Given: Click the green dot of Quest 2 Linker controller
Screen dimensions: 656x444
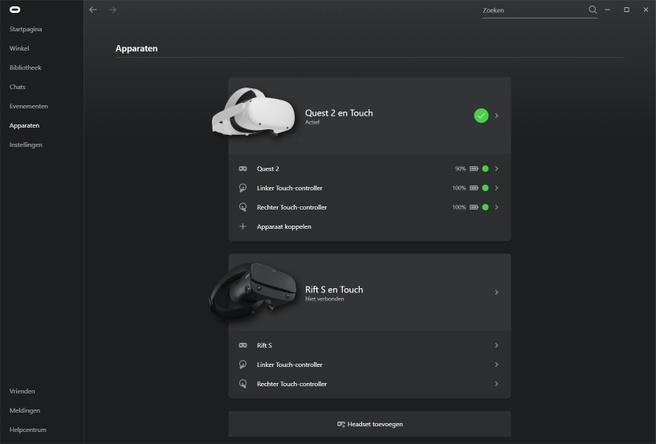Looking at the screenshot, I should [x=485, y=188].
